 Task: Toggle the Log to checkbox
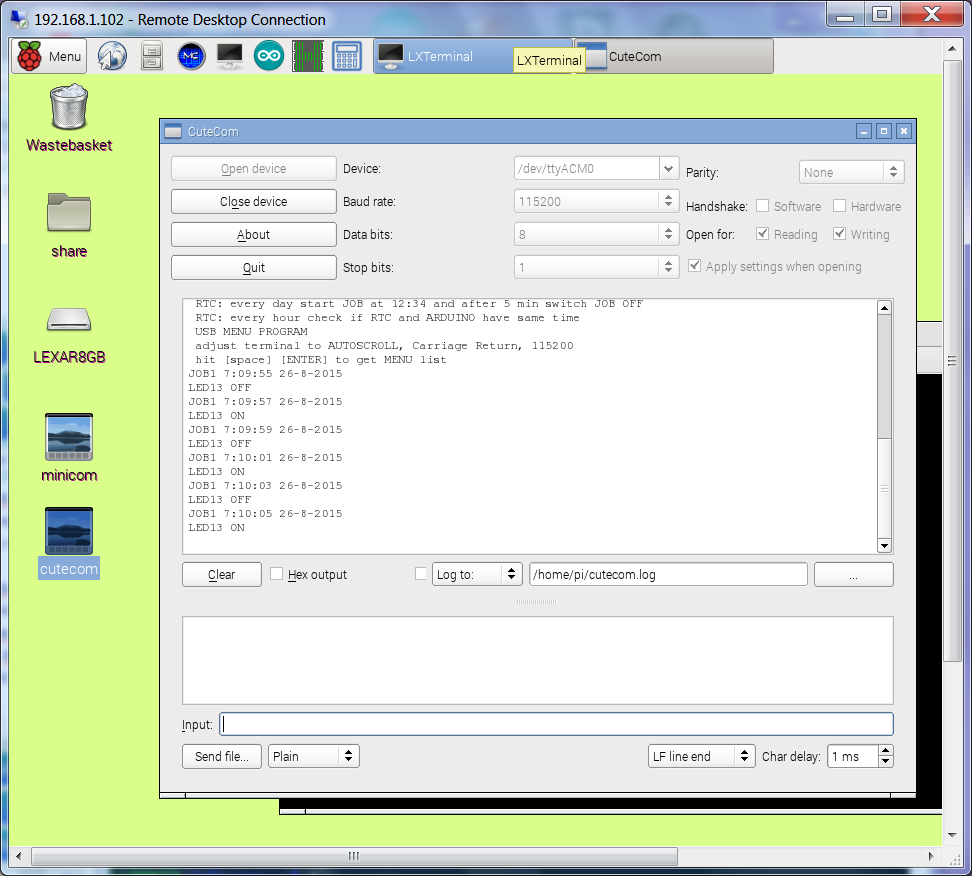421,574
